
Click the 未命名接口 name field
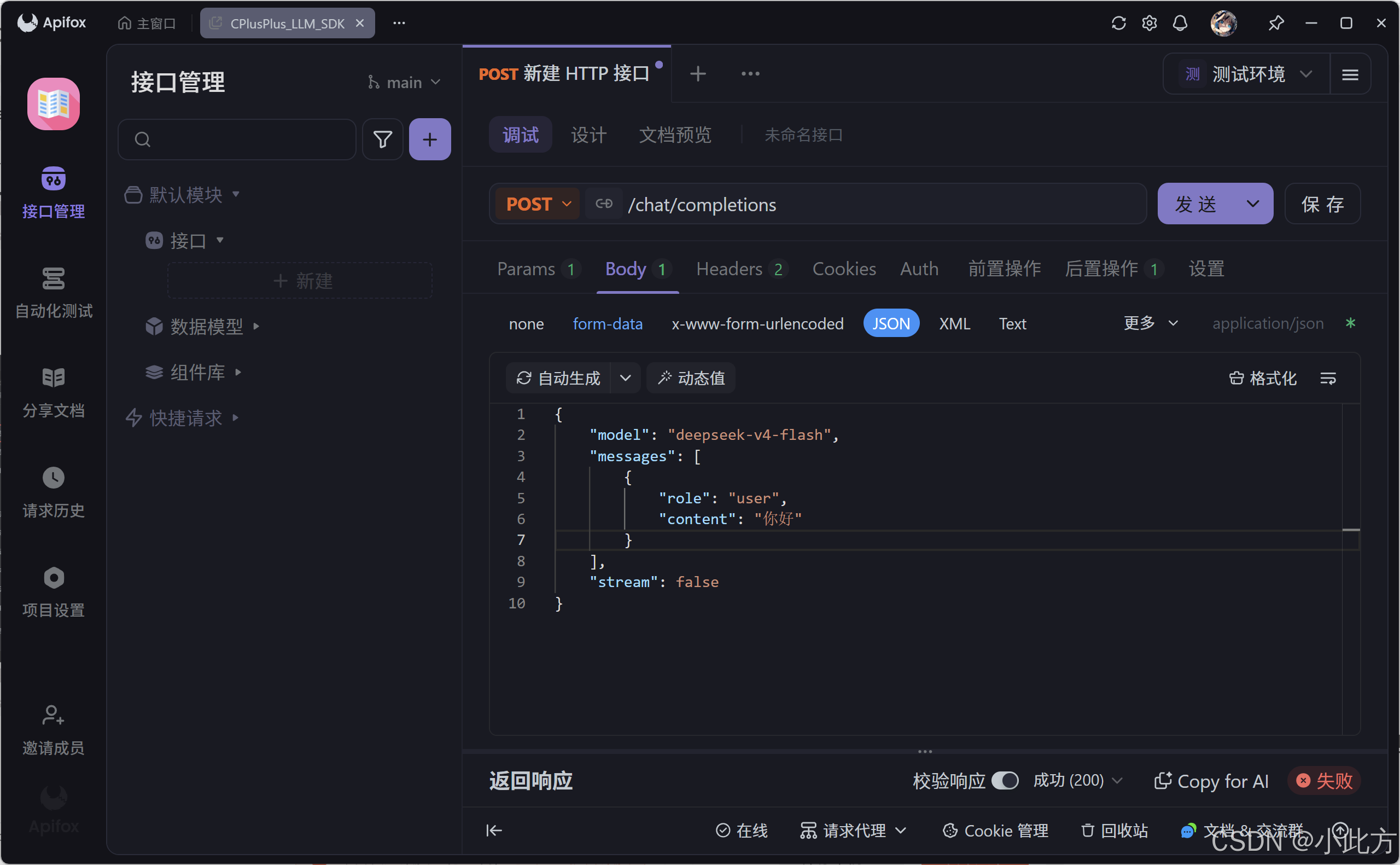tap(804, 135)
